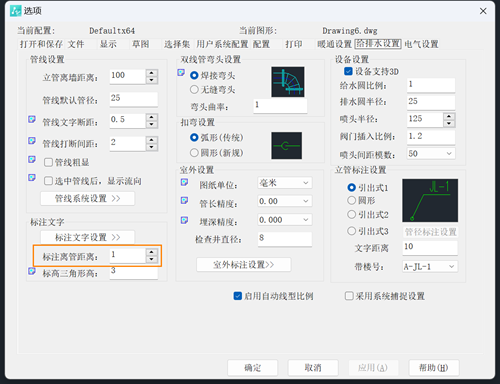Choose 弧形(传统) option
The height and width of the screenshot is (384, 500).
click(194, 137)
